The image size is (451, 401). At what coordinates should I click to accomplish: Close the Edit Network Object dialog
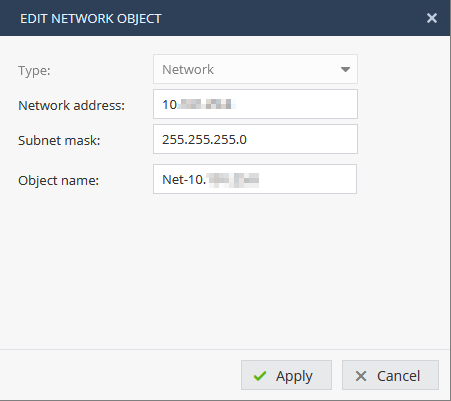432,18
